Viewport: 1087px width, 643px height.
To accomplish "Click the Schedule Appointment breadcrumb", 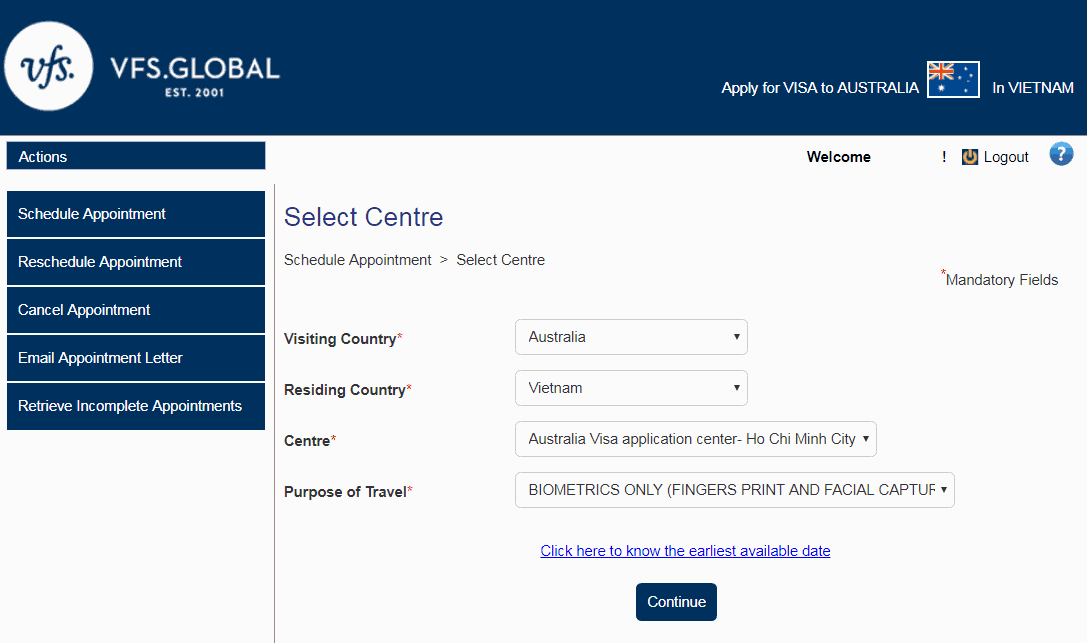I will coord(358,260).
